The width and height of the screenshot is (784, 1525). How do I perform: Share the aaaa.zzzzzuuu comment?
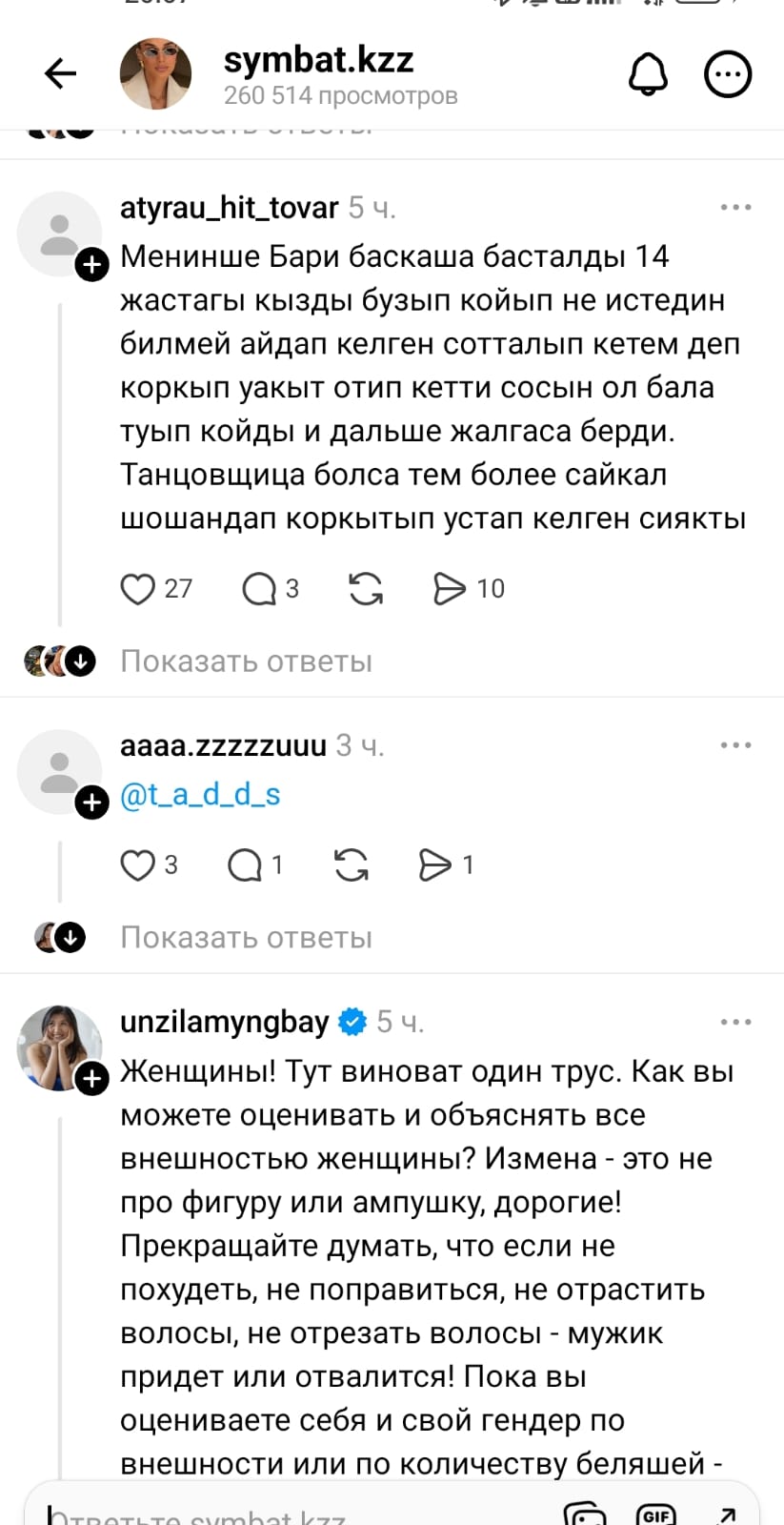pyautogui.click(x=435, y=865)
